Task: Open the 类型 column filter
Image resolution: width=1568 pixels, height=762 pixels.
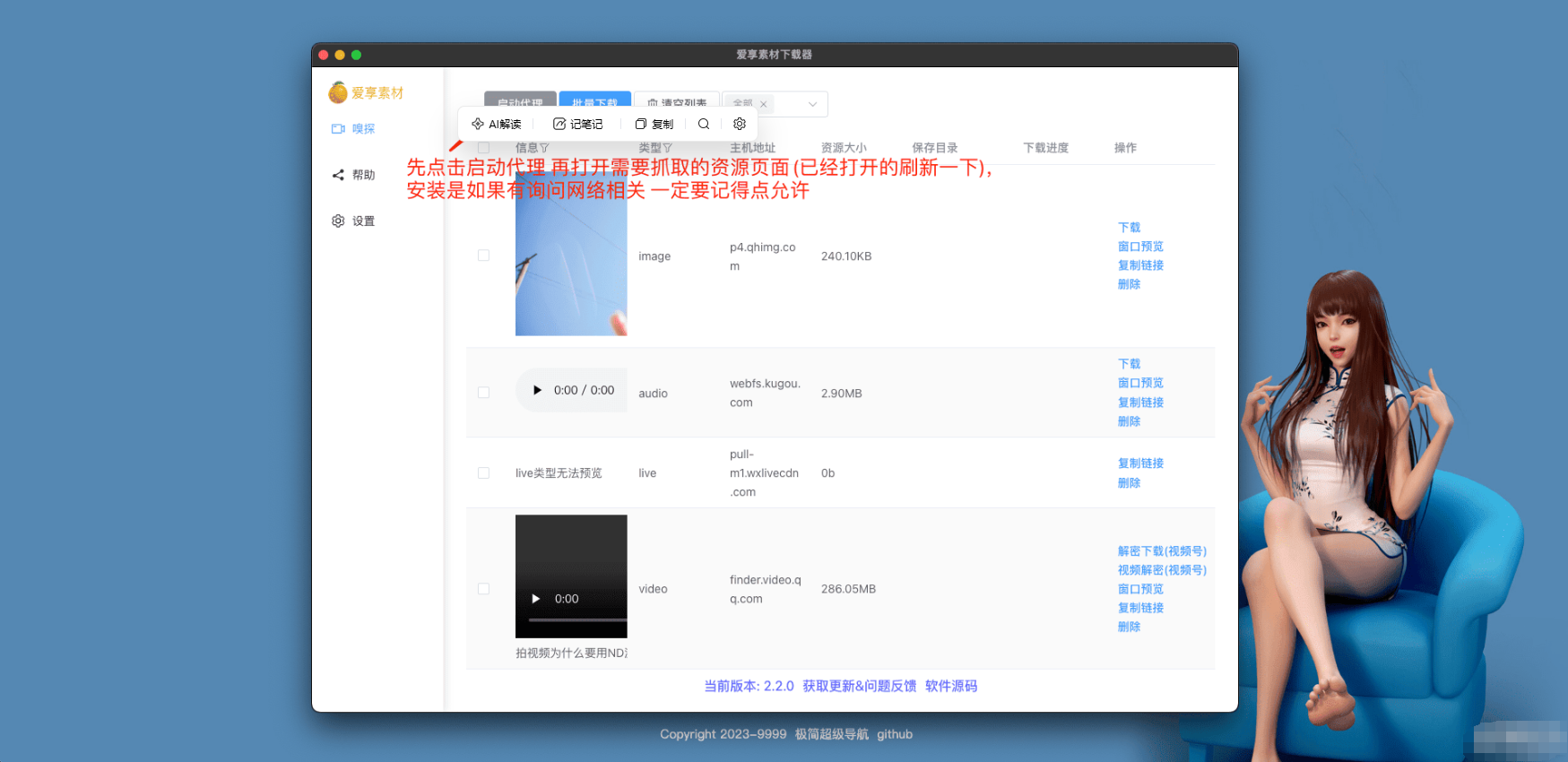Action: pos(667,148)
